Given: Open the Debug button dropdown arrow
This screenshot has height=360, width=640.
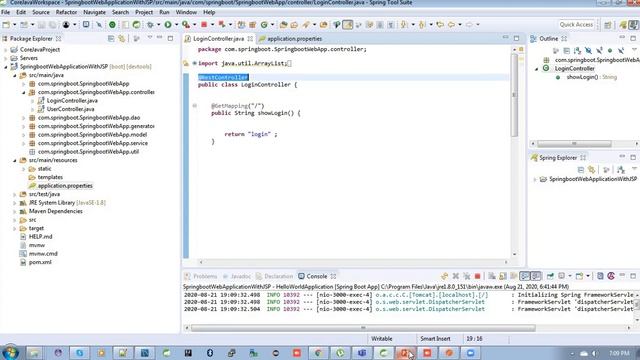Looking at the screenshot, I should tap(159, 24).
